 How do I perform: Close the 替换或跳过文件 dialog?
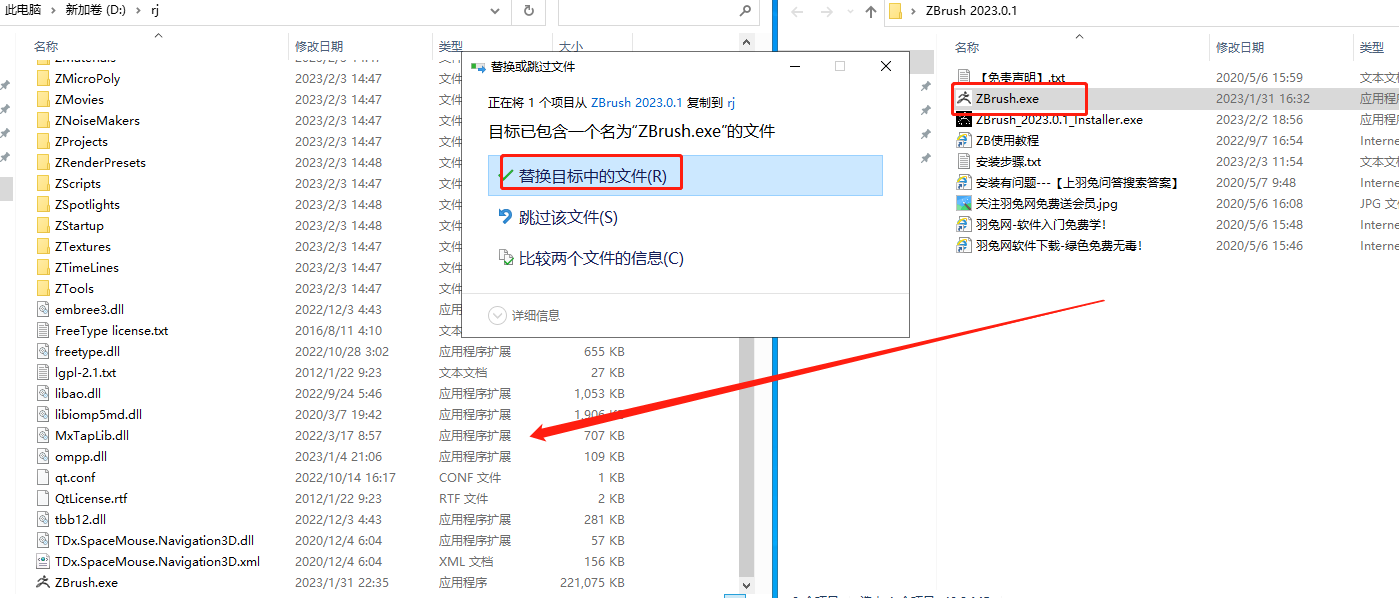click(x=886, y=66)
